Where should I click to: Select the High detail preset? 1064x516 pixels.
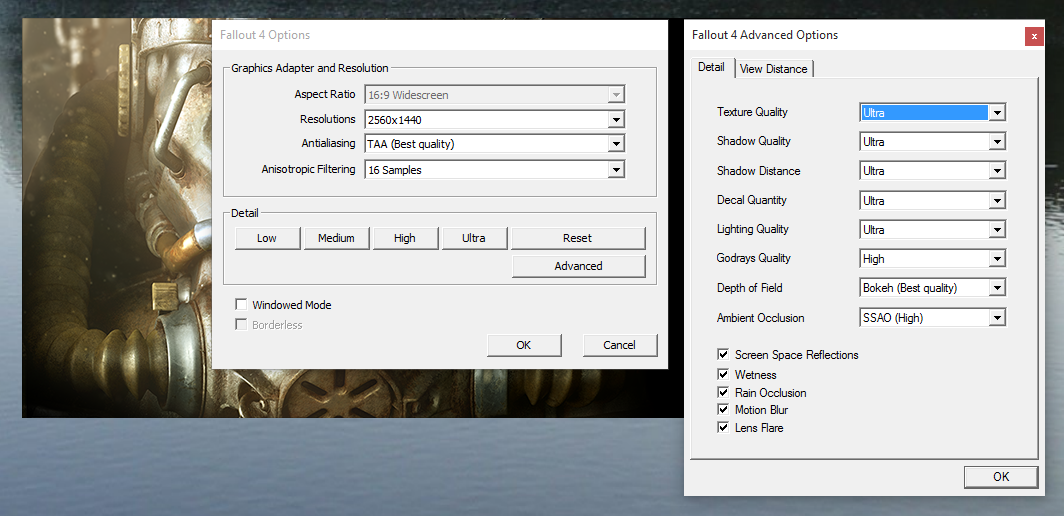(404, 238)
